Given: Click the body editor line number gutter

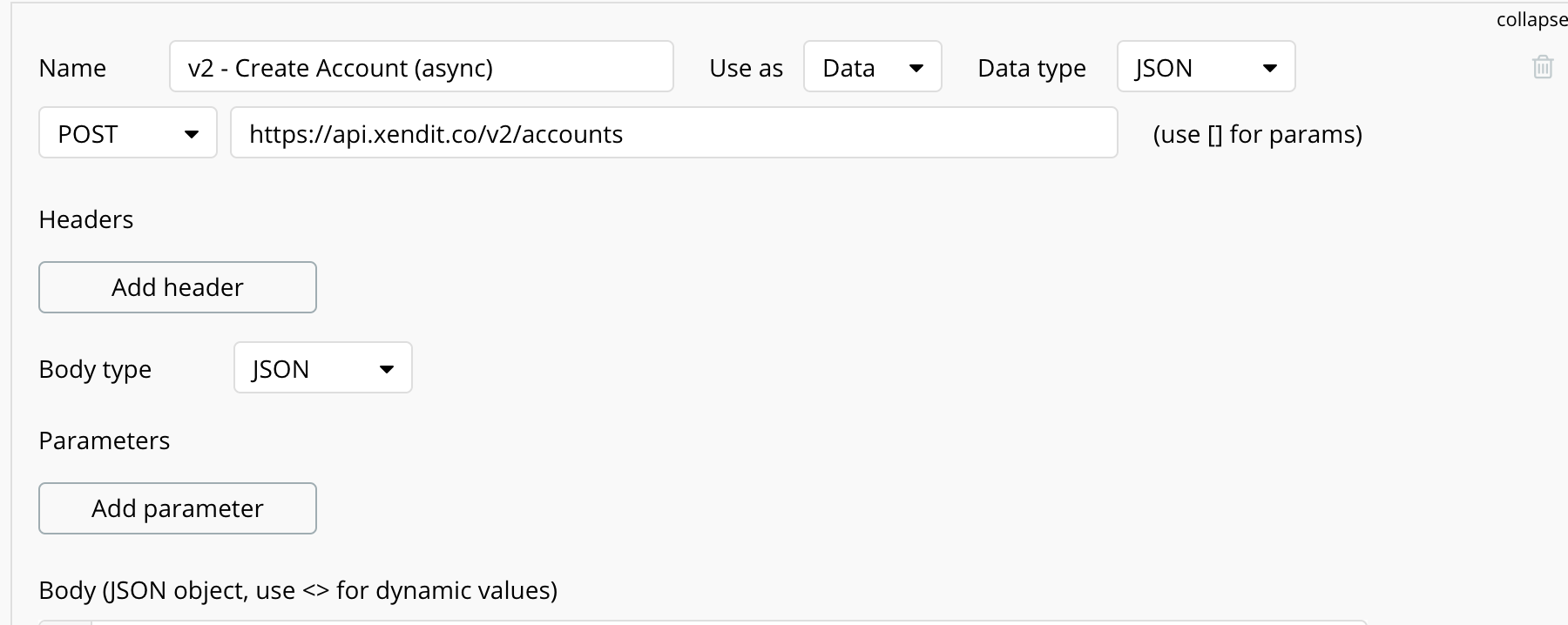Looking at the screenshot, I should pos(65,622).
